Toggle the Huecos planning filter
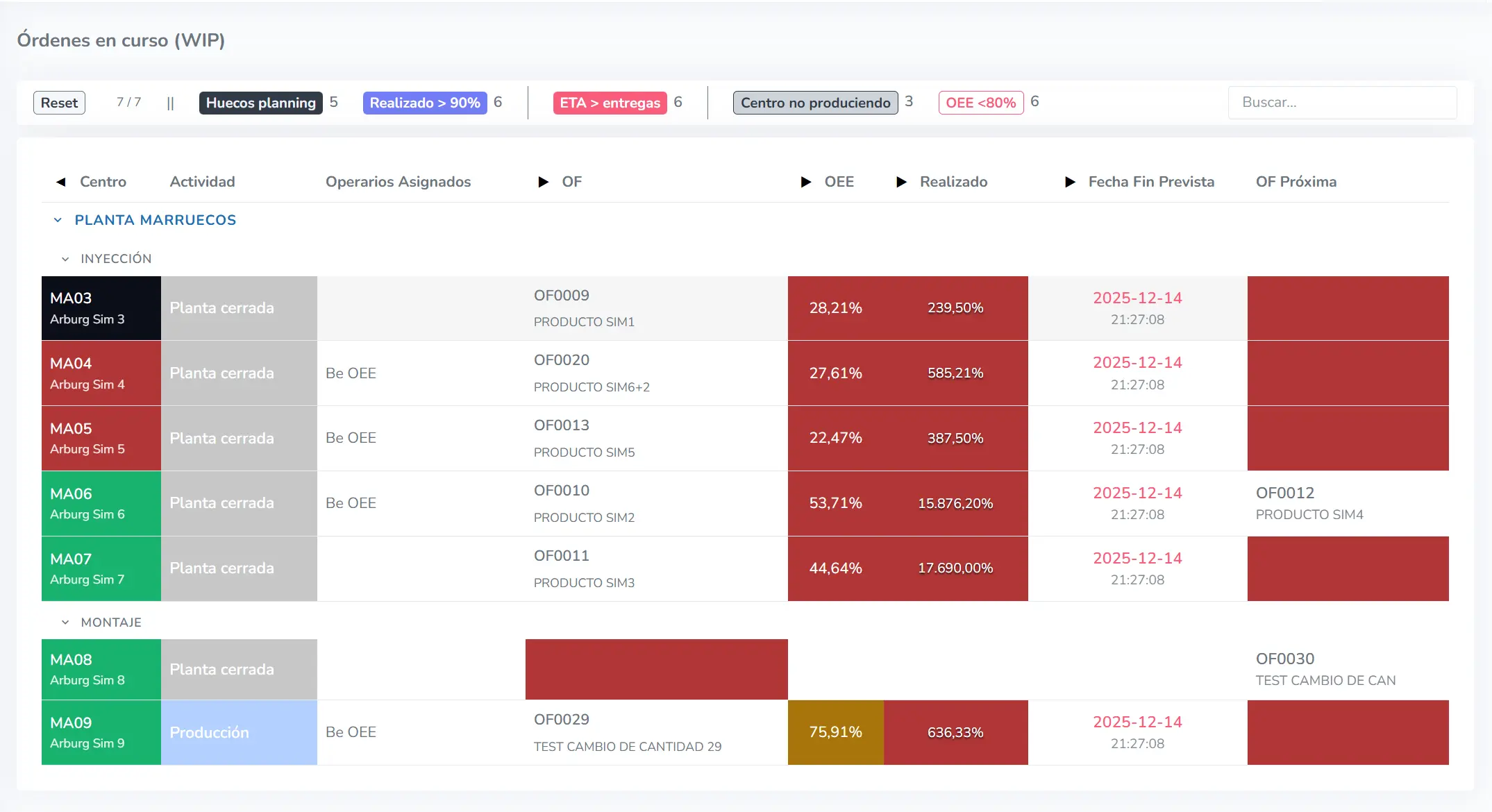Viewport: 1492px width, 812px height. 260,103
